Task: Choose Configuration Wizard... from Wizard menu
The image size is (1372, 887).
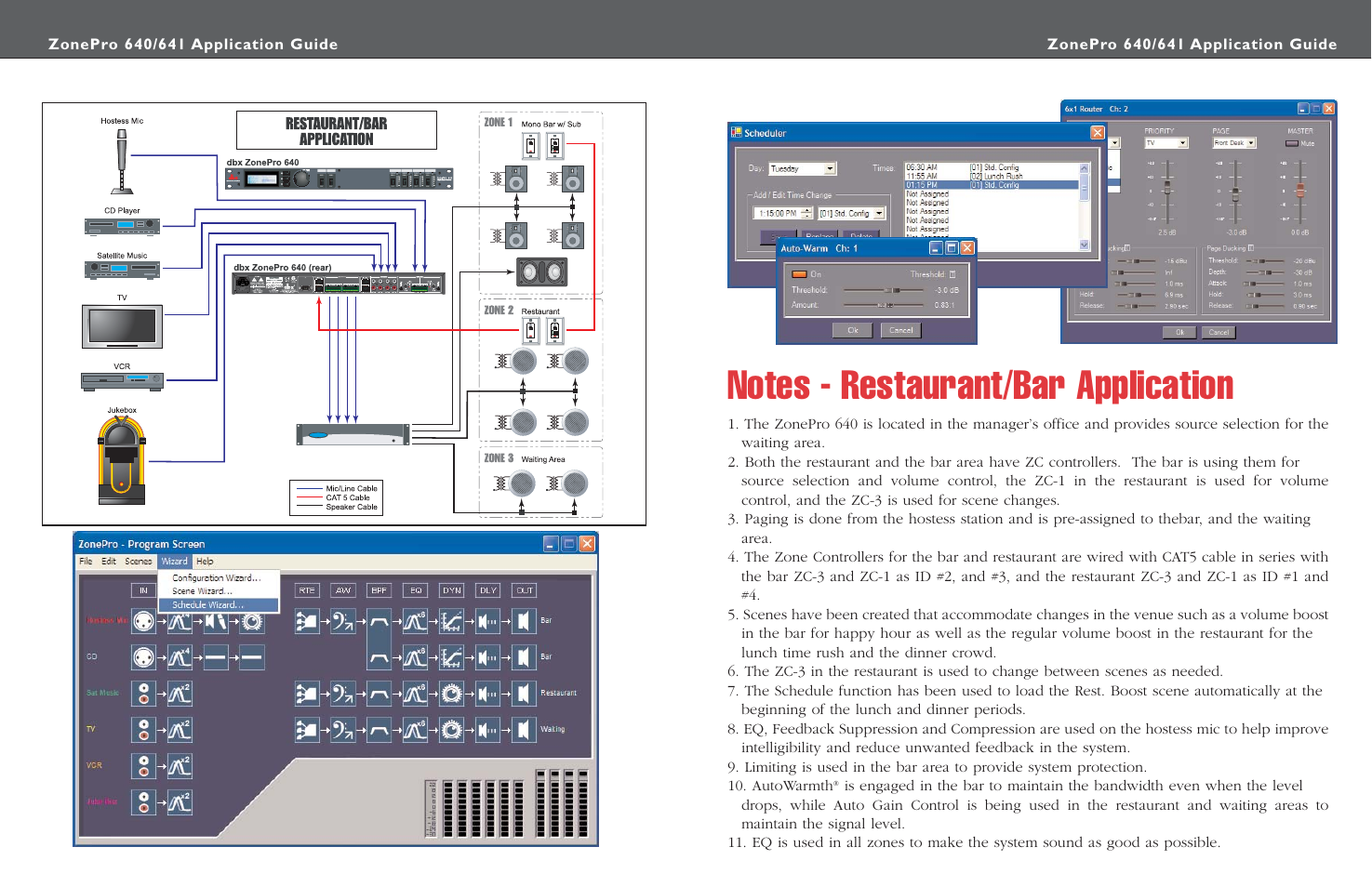Action: point(218,578)
